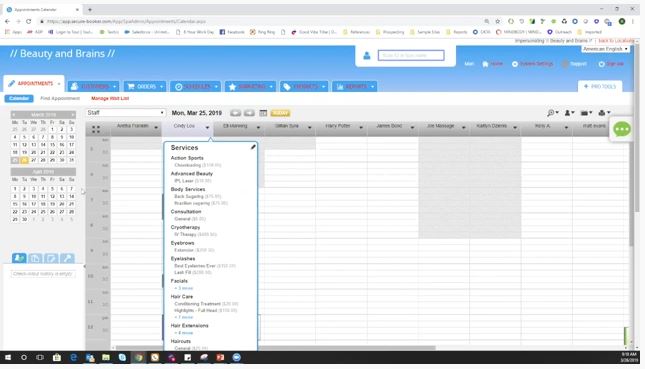Go to next day arrow button

(249, 113)
